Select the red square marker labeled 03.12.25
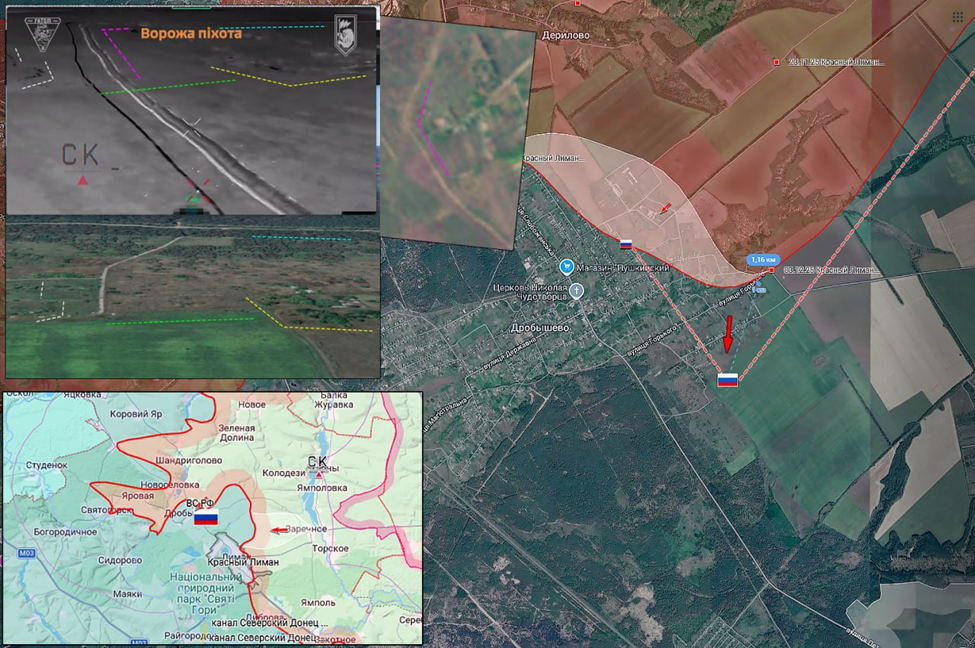Viewport: 975px width, 648px height. pos(773,270)
